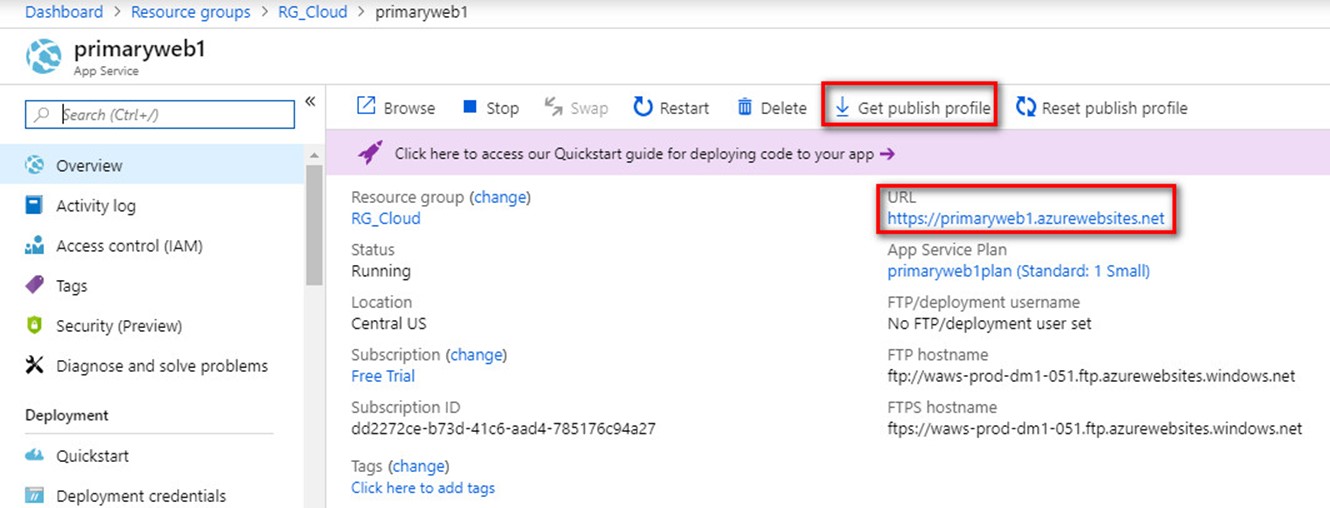Click the Diagnose wrench icon
1330x508 pixels.
[35, 365]
